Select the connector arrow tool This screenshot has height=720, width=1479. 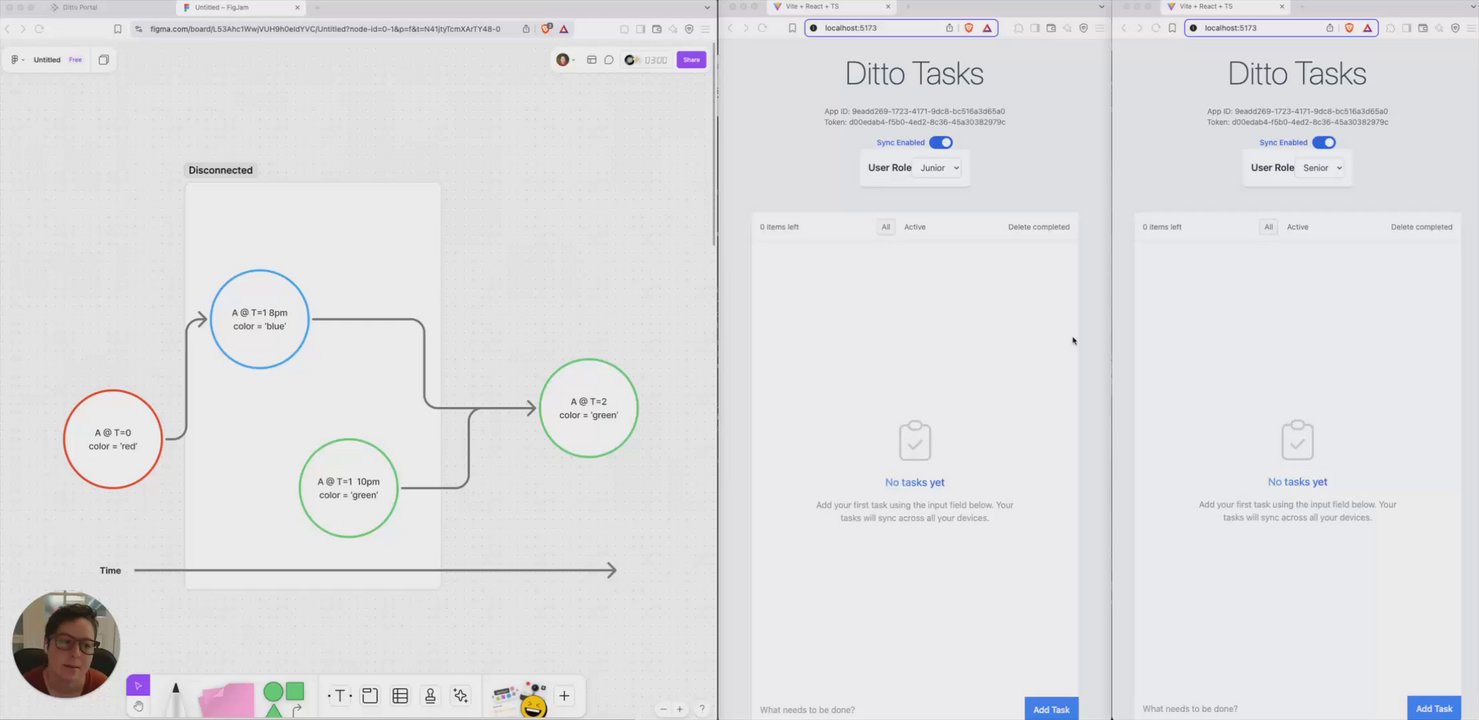click(x=297, y=710)
